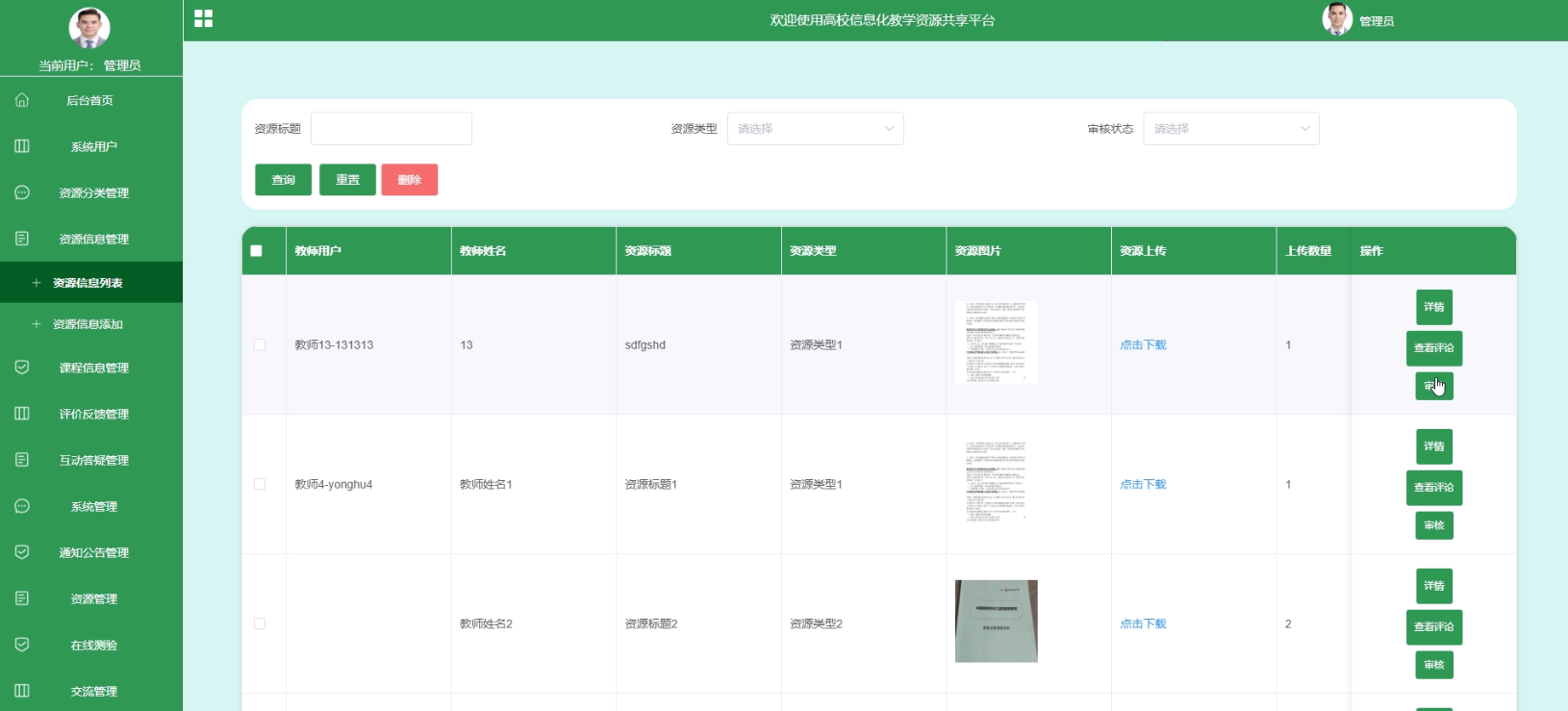Click the 查询 search button
Screen dimensions: 1568x711
pyautogui.click(x=283, y=180)
